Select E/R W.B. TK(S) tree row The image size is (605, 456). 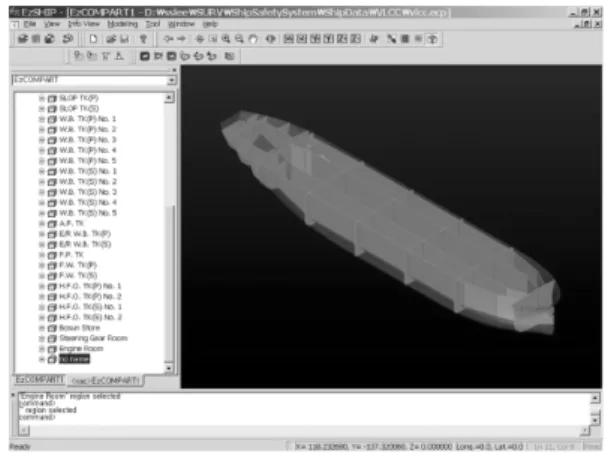85,245
